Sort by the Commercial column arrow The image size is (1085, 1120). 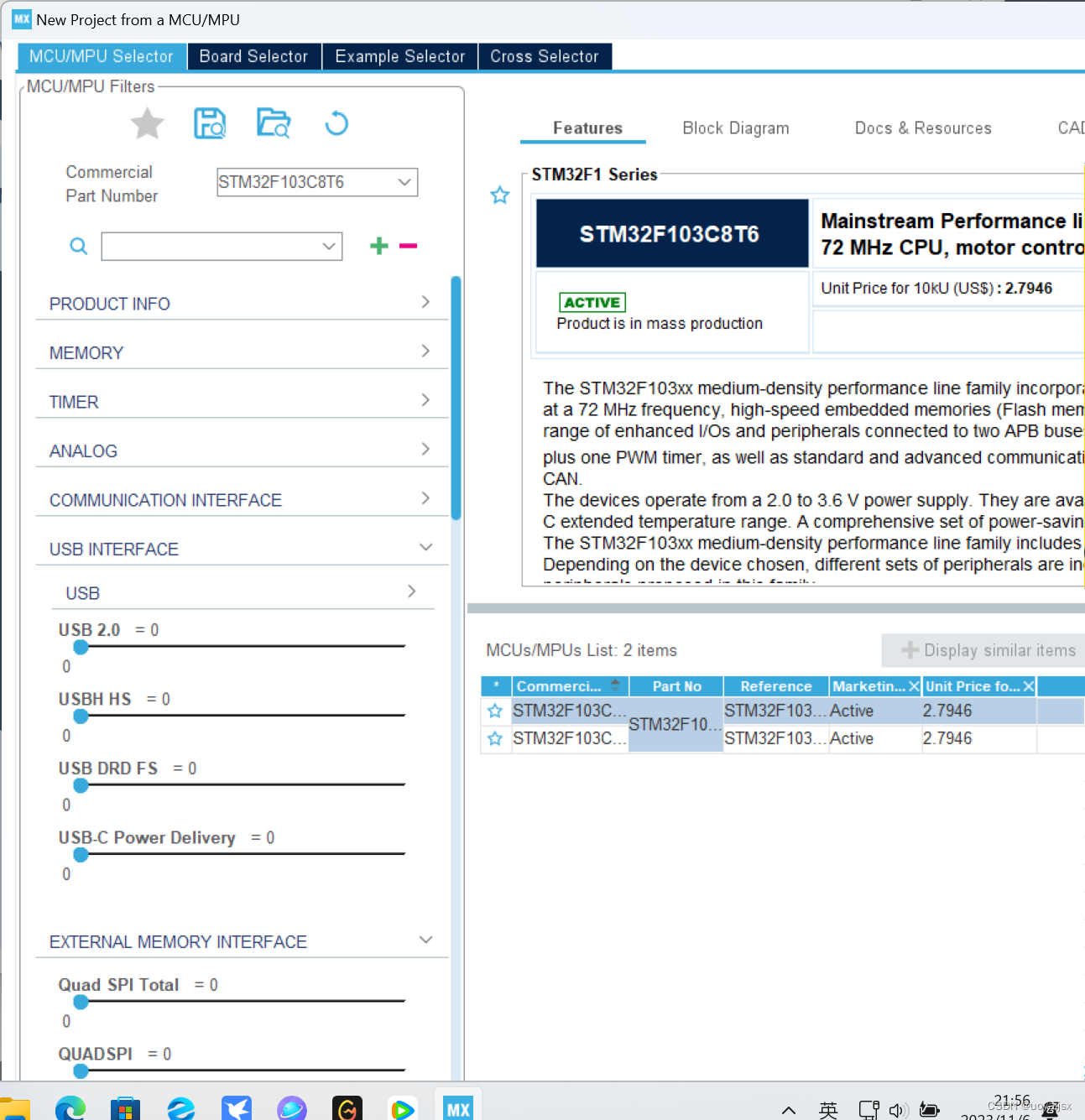tap(615, 684)
